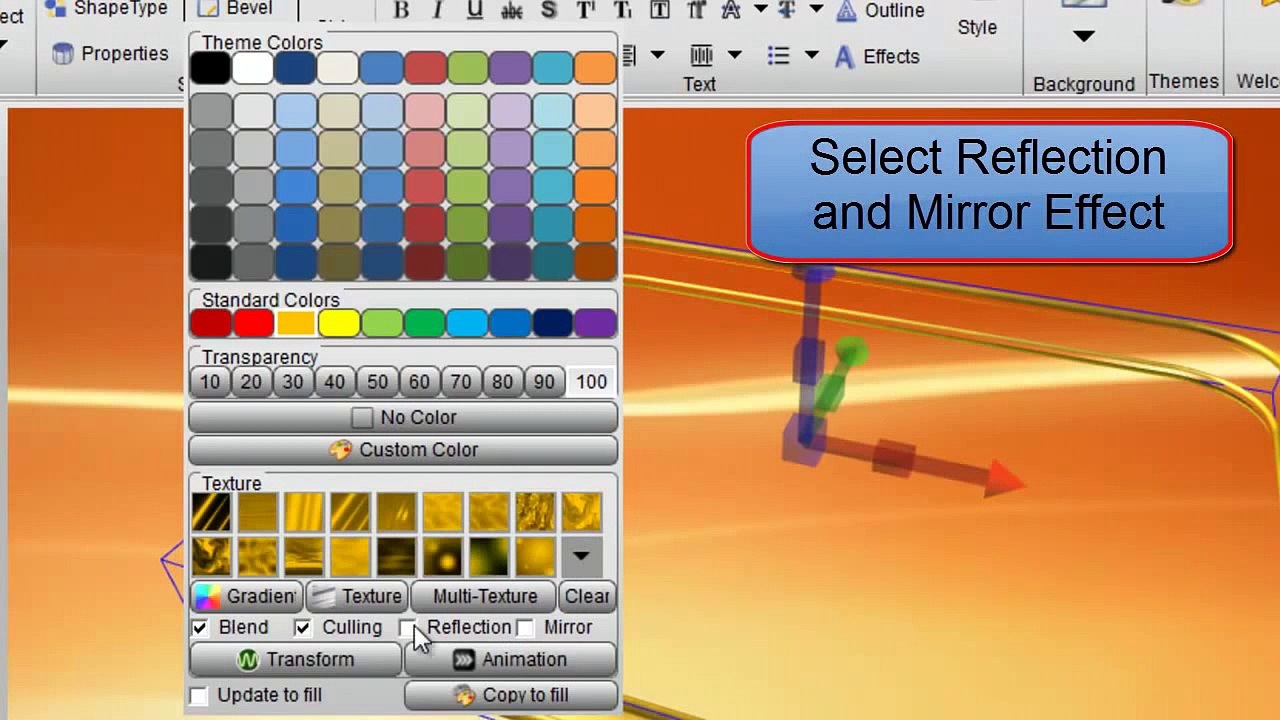Check Update to fill
The height and width of the screenshot is (720, 1280).
[199, 695]
